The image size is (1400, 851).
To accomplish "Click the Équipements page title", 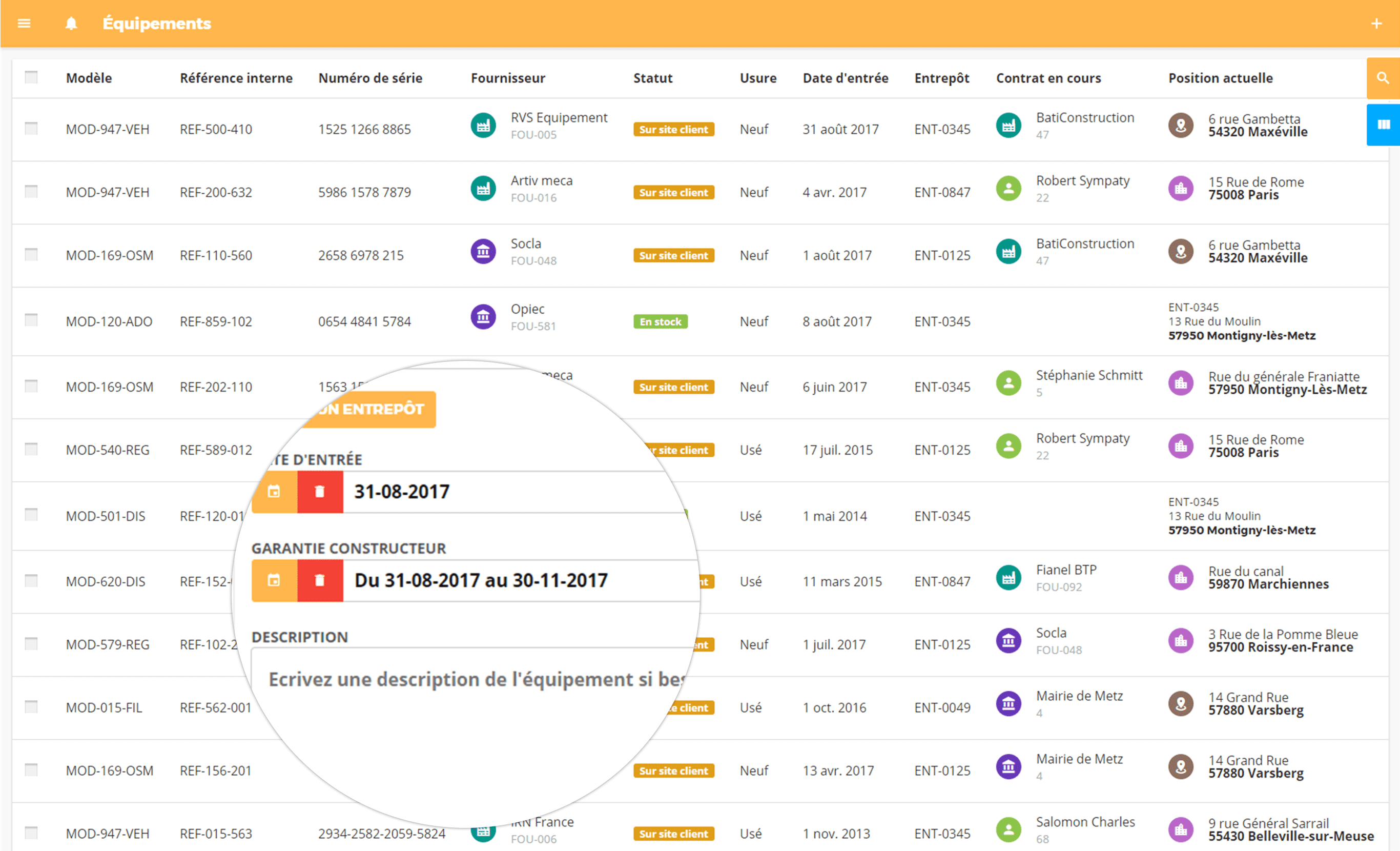I will coord(157,23).
